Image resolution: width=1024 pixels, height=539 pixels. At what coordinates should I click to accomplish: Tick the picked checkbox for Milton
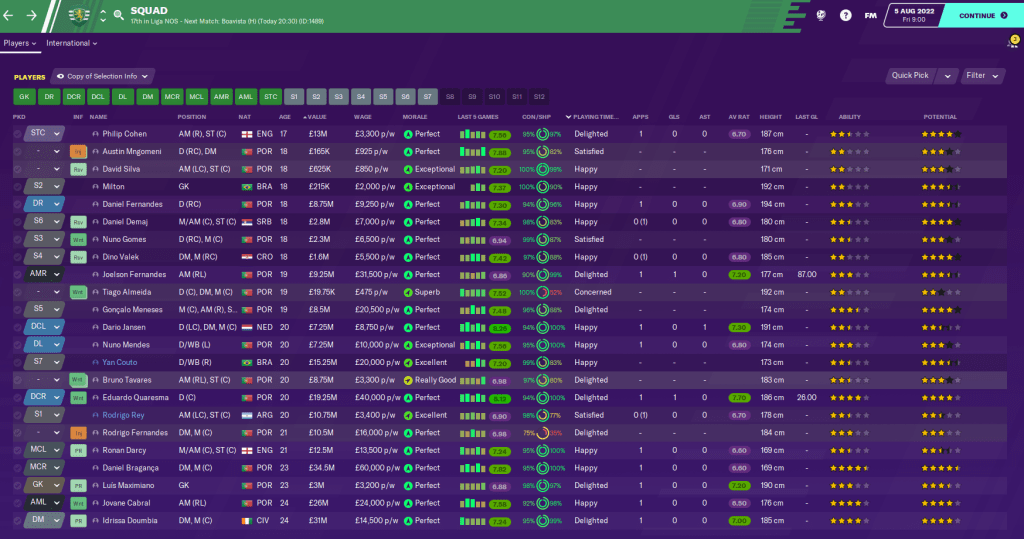point(18,186)
